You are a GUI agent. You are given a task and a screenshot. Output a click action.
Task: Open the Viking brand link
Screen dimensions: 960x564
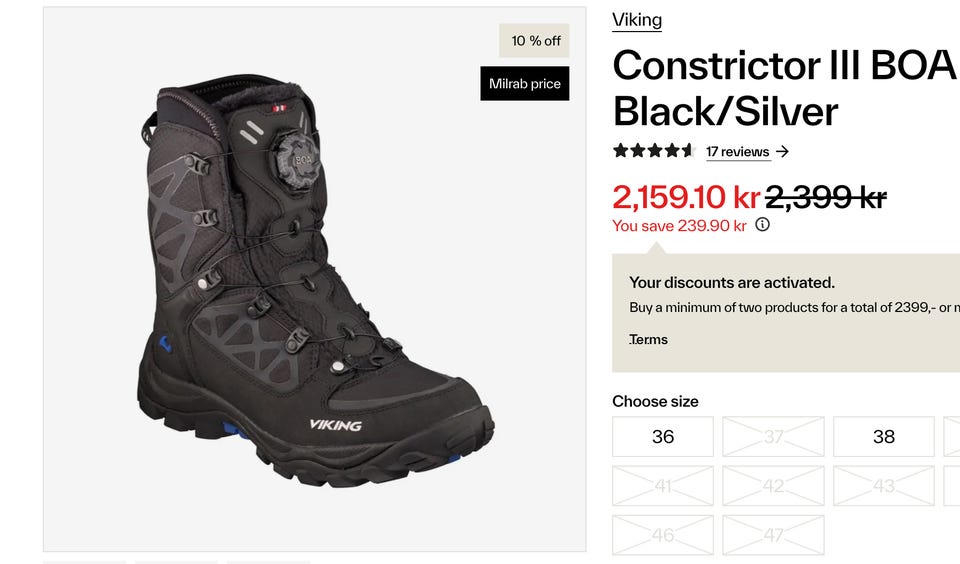[x=637, y=20]
